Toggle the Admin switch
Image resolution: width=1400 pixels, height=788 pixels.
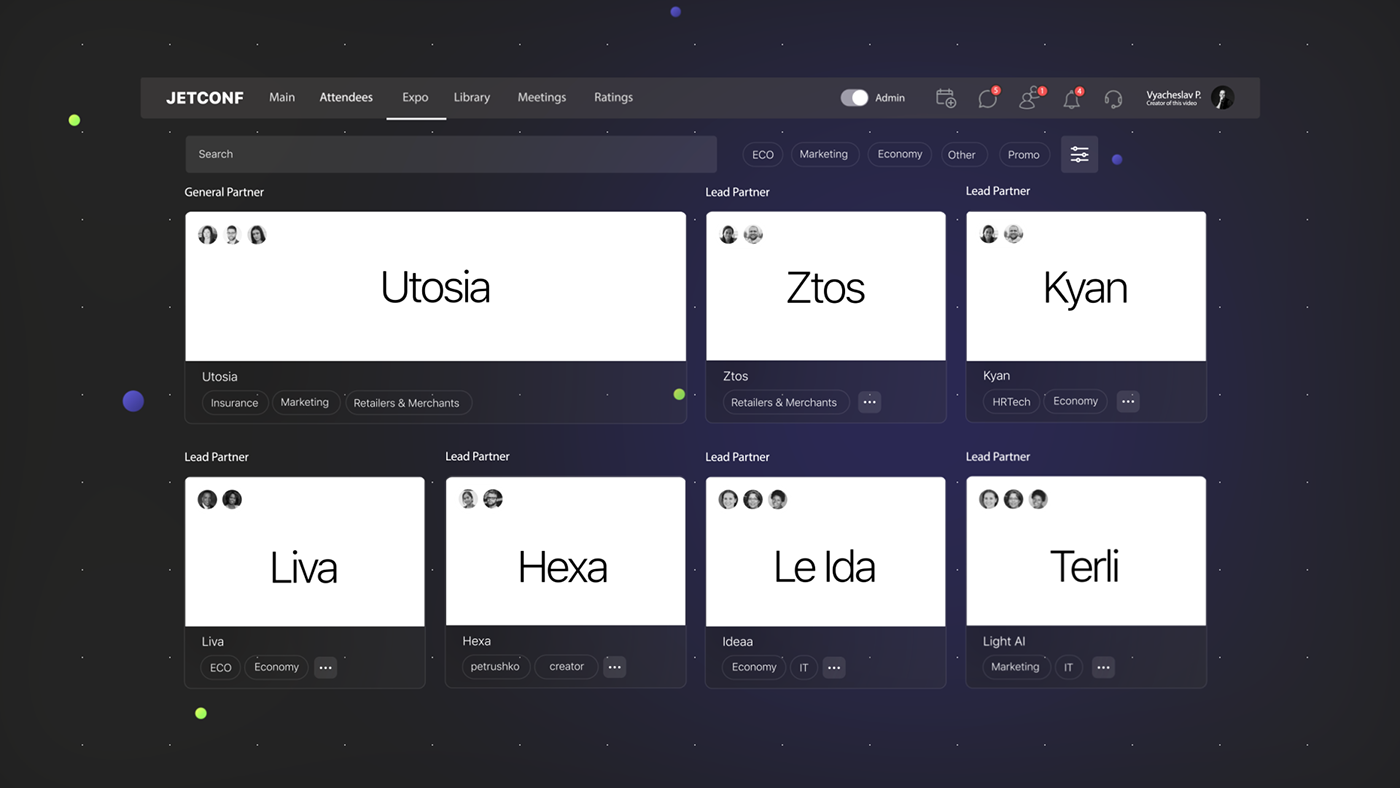point(854,98)
